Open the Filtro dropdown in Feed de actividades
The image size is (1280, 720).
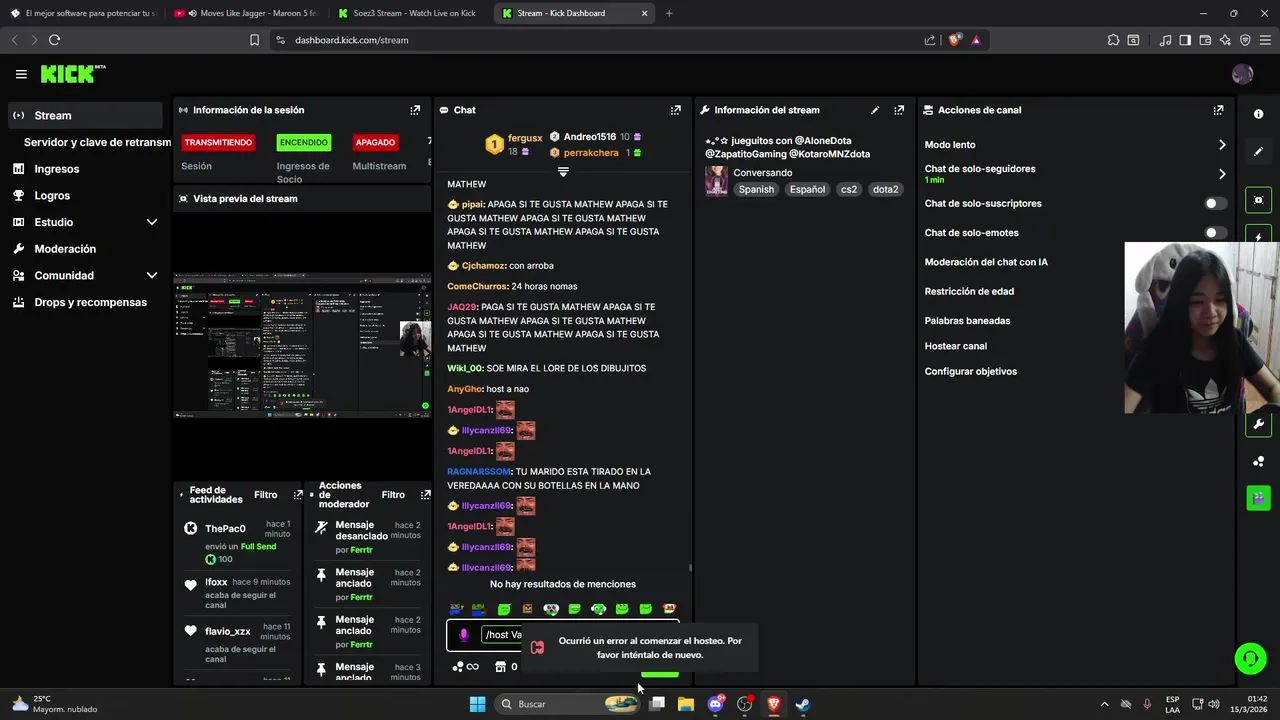(266, 495)
